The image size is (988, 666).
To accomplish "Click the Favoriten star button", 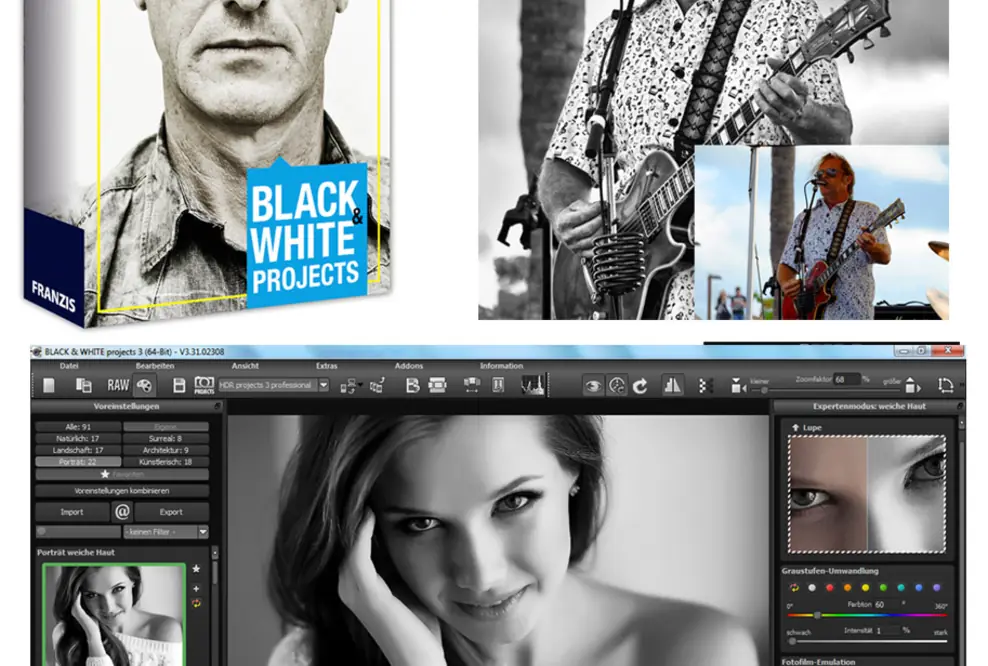I will pyautogui.click(x=122, y=474).
